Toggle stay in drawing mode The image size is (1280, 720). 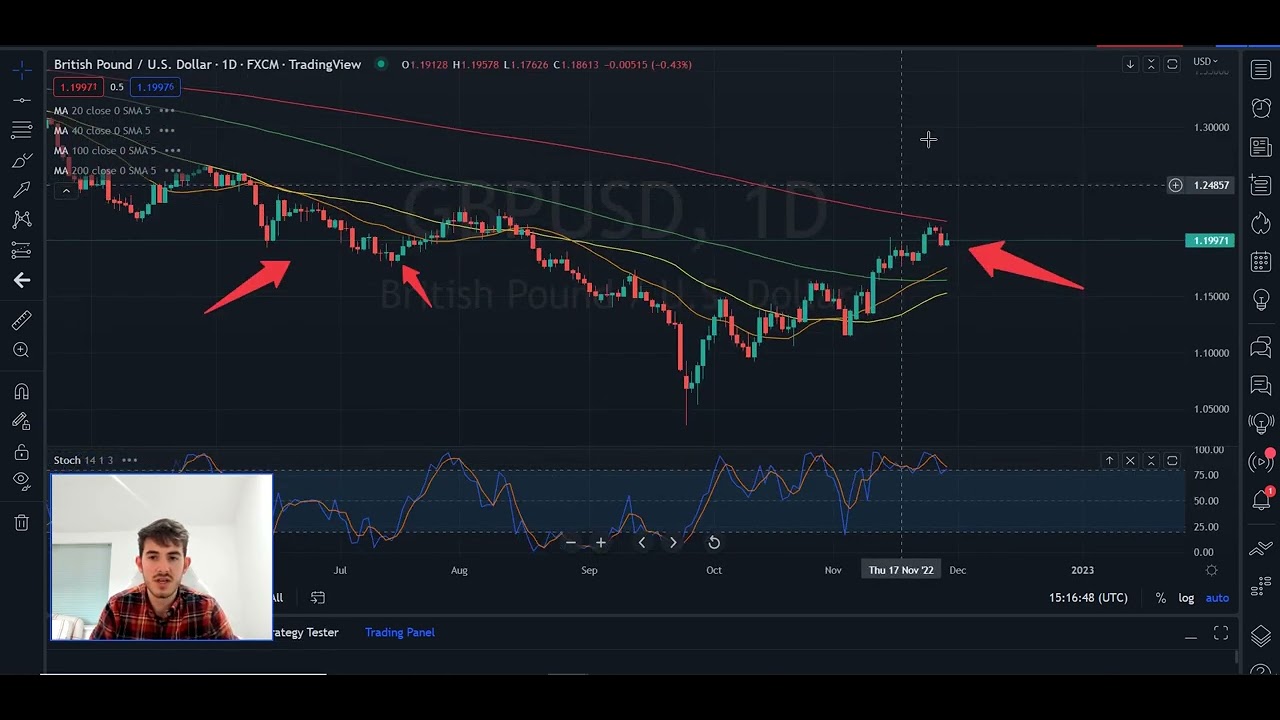[x=21, y=422]
